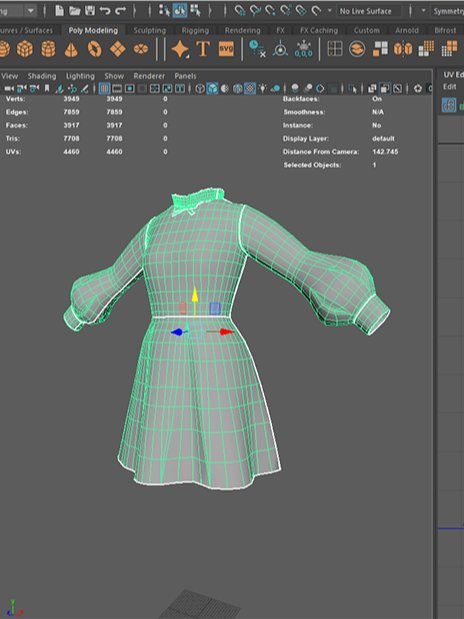Toggle use all lights bulb icon

pyautogui.click(x=262, y=88)
